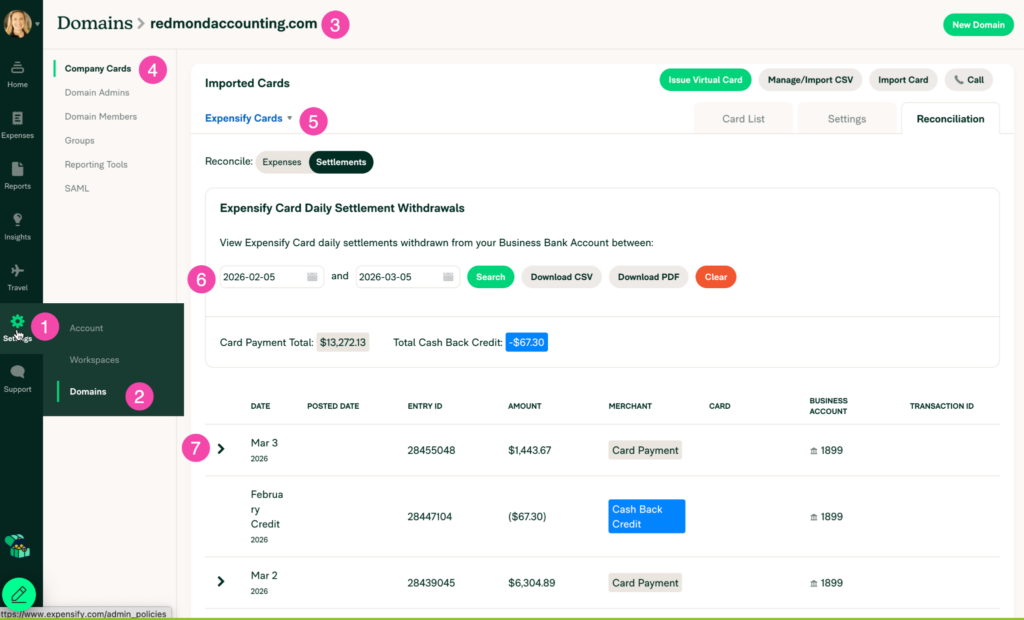This screenshot has height=620, width=1024.
Task: Click the Manage/Import CSV button
Action: click(810, 80)
